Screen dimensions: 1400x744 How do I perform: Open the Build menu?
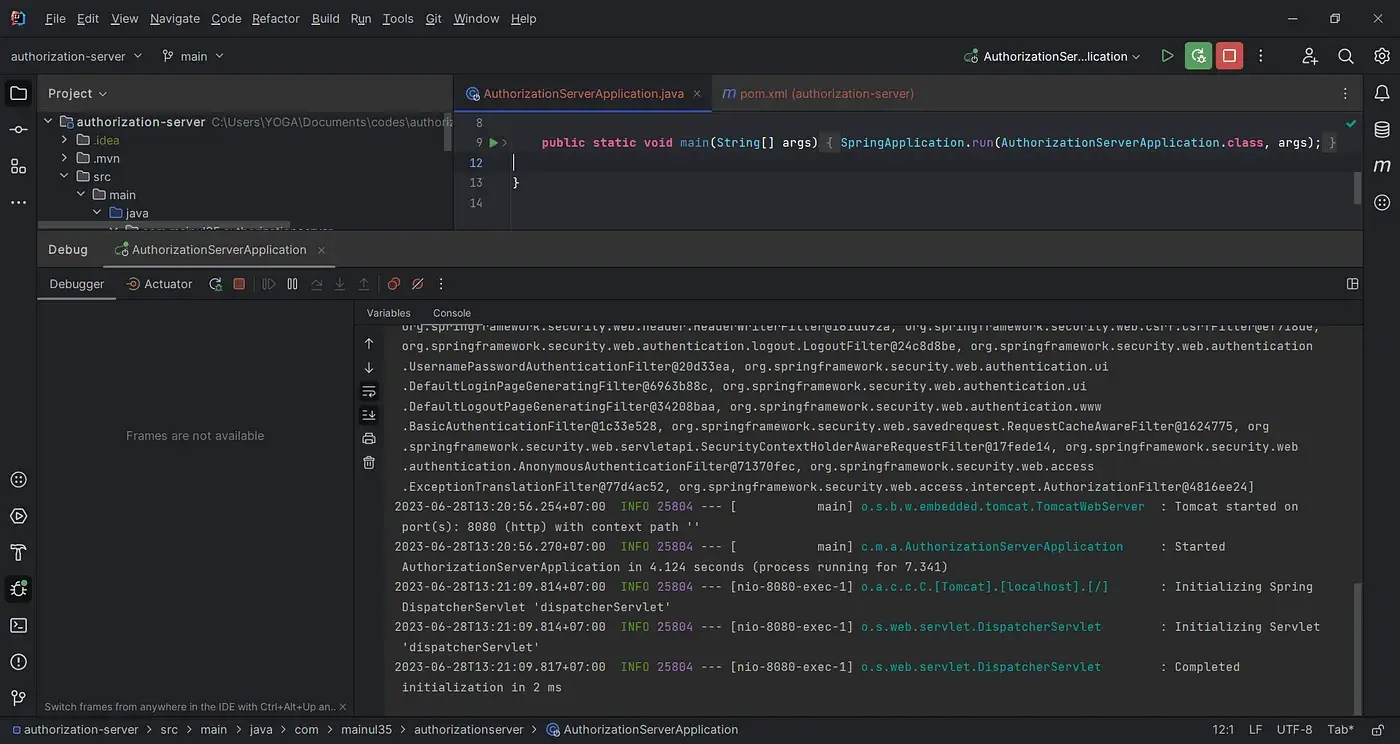[325, 18]
